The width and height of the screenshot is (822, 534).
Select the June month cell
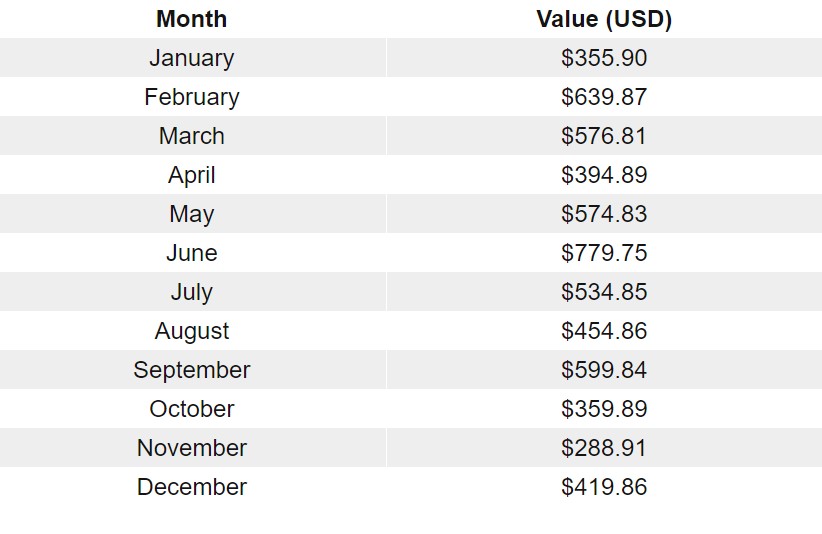click(192, 253)
